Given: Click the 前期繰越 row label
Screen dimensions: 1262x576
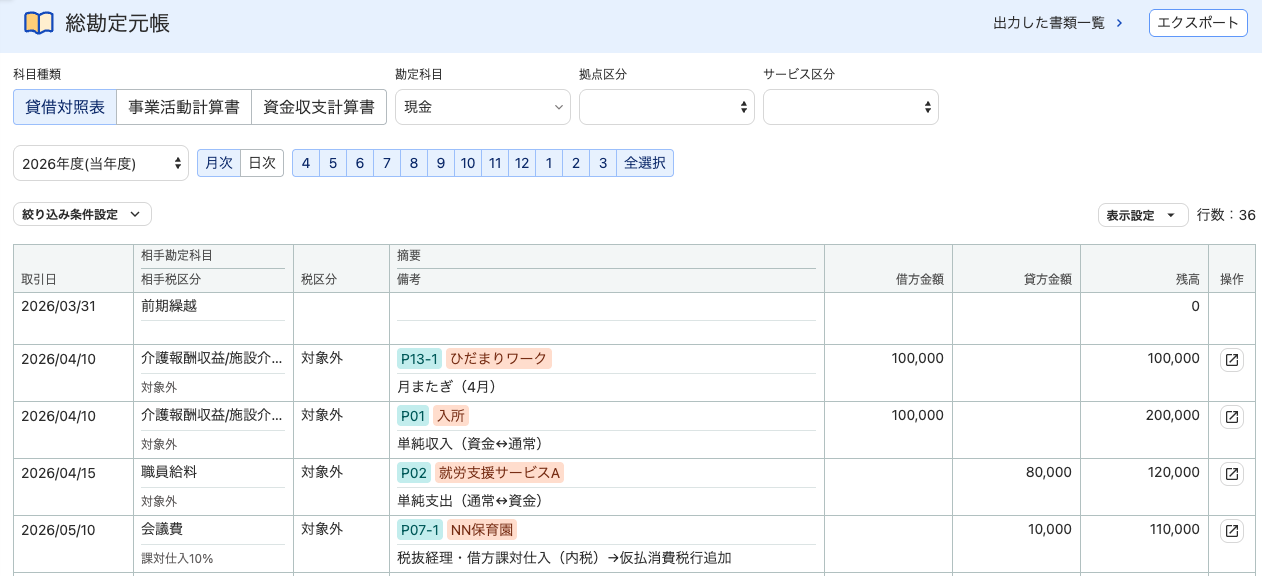Looking at the screenshot, I should [x=169, y=306].
